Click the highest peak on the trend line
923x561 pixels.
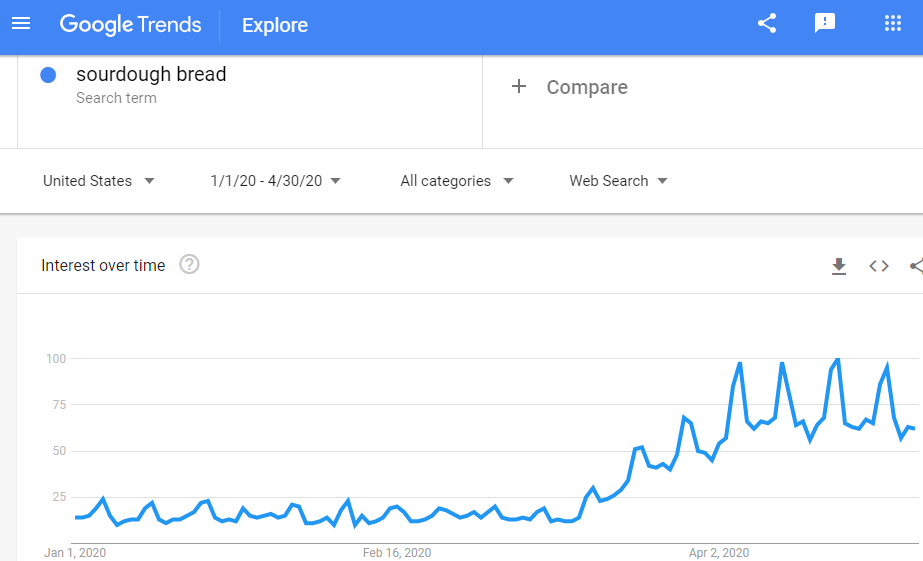pyautogui.click(x=837, y=359)
